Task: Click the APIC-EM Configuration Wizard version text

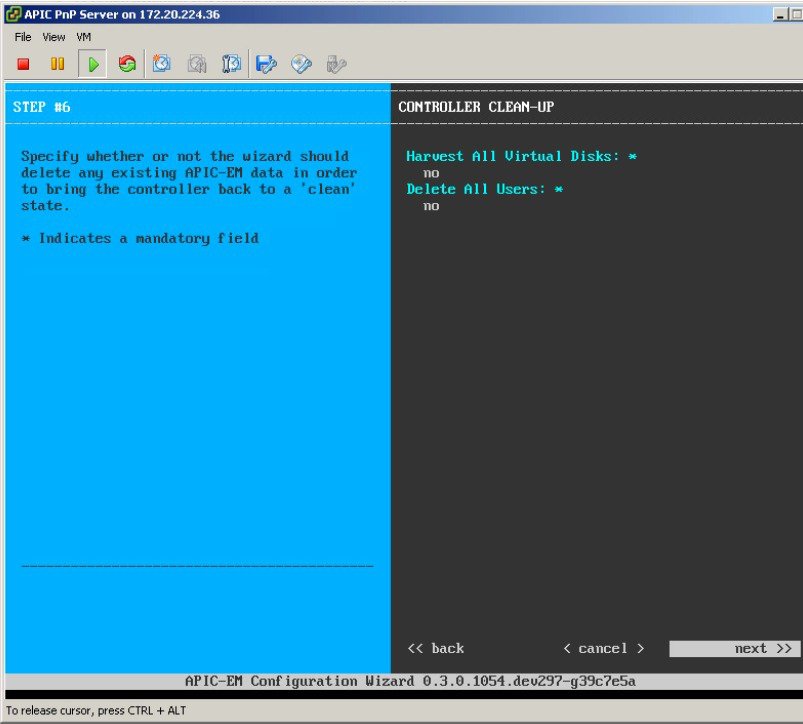Action: click(410, 681)
